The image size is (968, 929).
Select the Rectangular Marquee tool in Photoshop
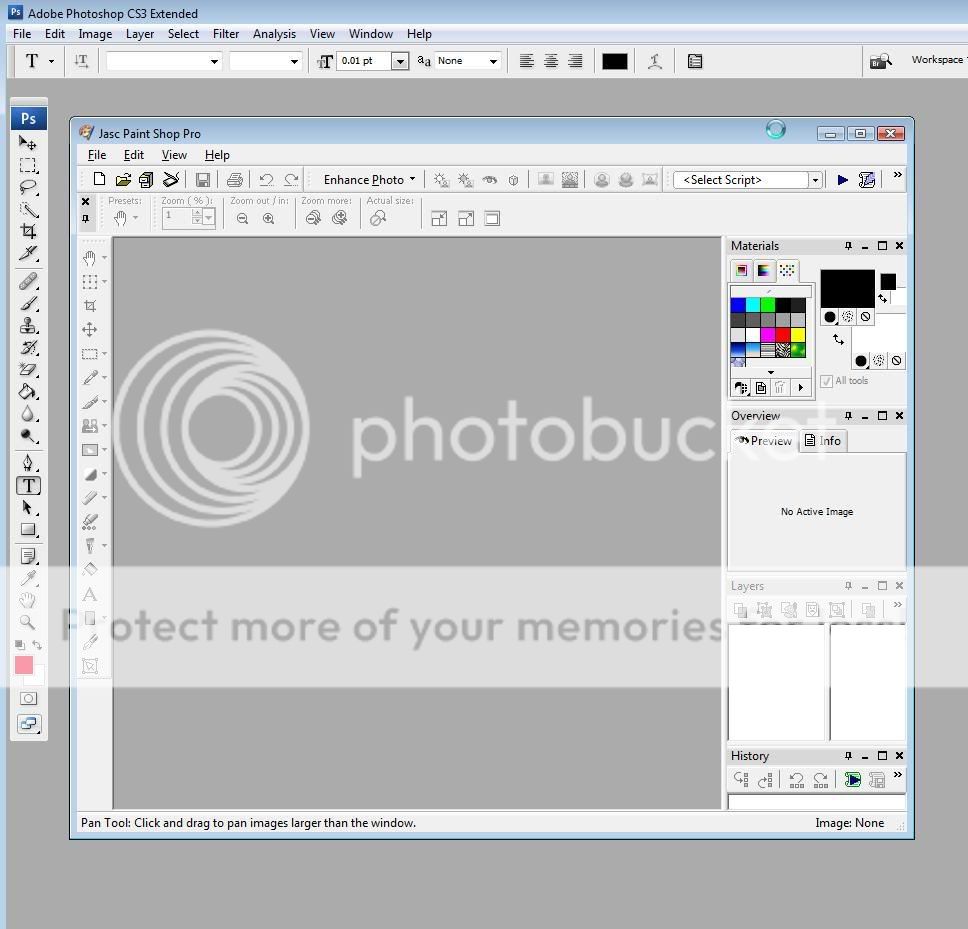click(x=28, y=165)
